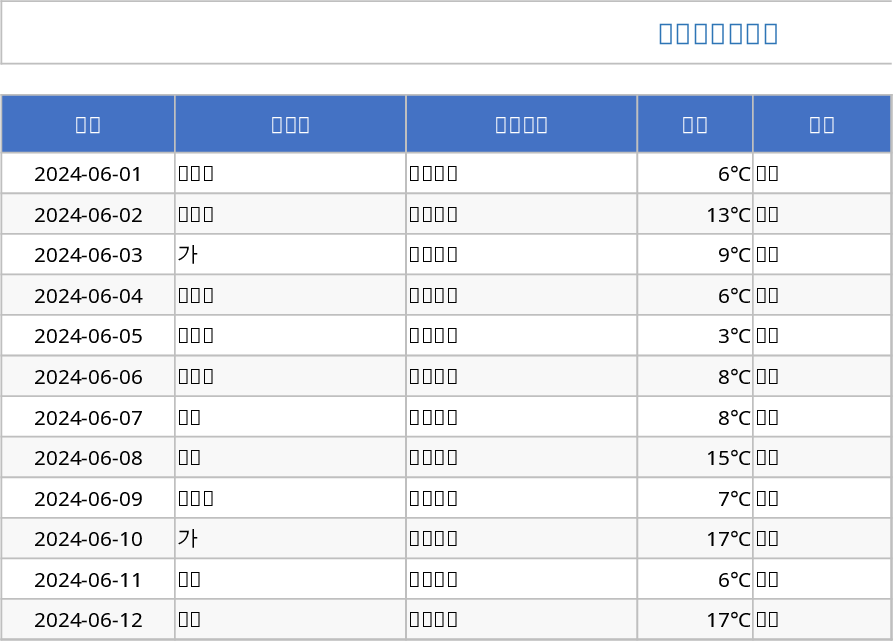Click the rightmost blue column header
This screenshot has width=893, height=641.
[x=822, y=124]
